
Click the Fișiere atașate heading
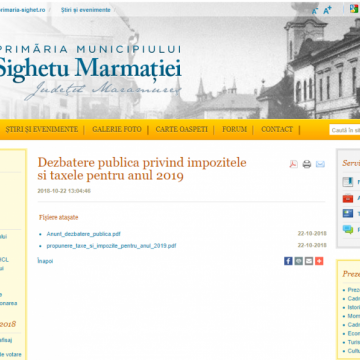tap(59, 217)
